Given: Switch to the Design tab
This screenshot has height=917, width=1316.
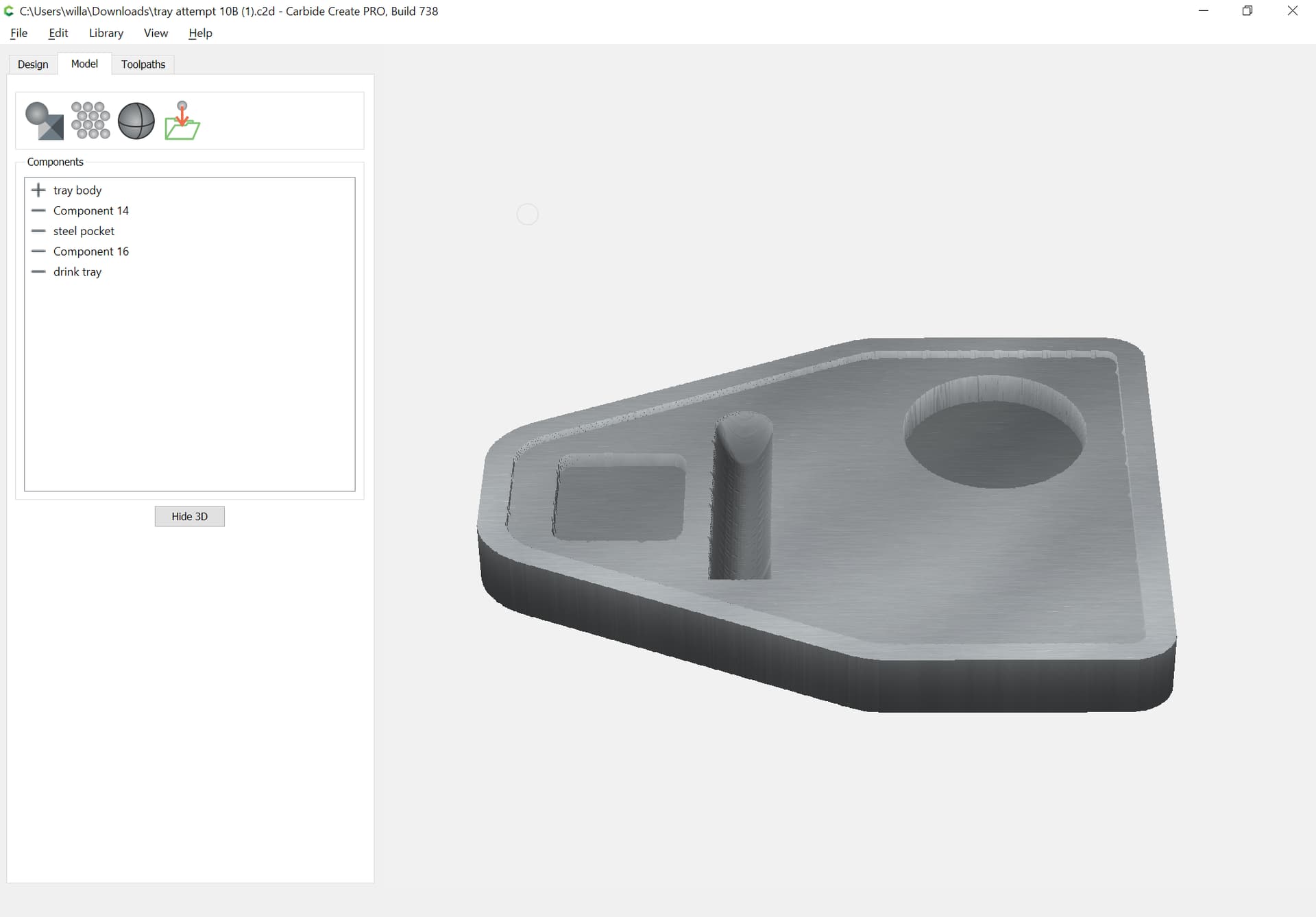Looking at the screenshot, I should pos(33,64).
